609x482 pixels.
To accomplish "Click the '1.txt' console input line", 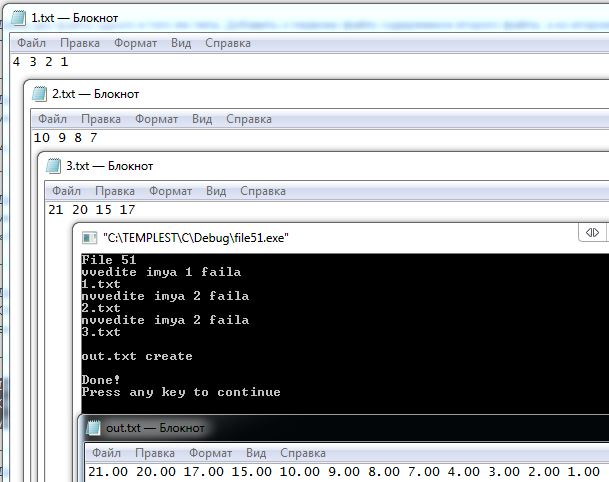I will [x=101, y=284].
